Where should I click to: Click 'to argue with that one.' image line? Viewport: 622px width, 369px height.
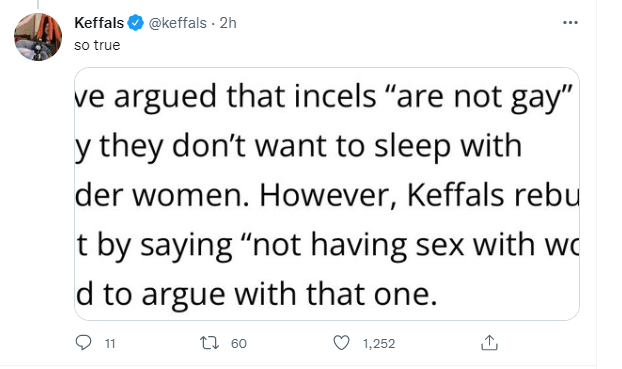pyautogui.click(x=256, y=294)
